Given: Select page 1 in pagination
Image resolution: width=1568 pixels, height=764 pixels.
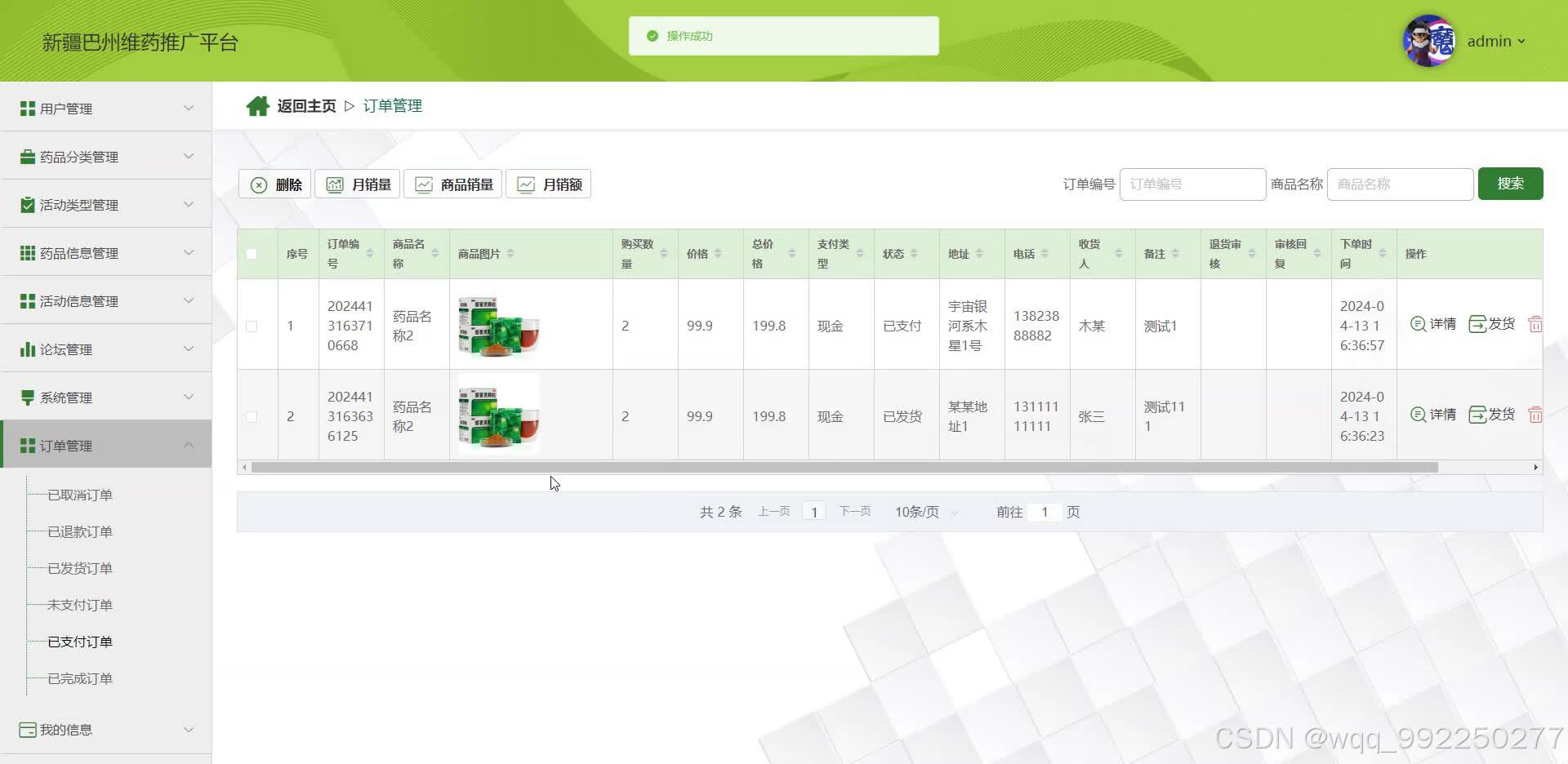Looking at the screenshot, I should pyautogui.click(x=814, y=512).
